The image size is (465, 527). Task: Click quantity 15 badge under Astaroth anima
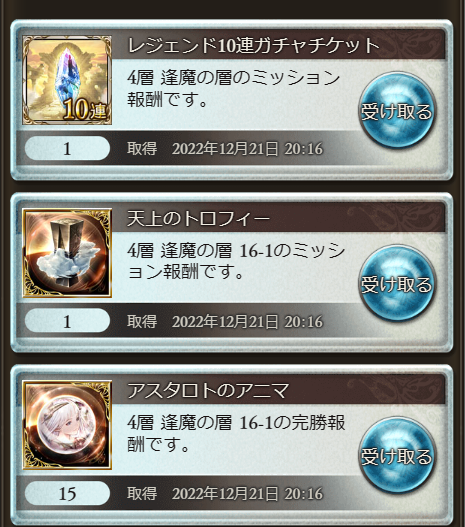[67, 493]
